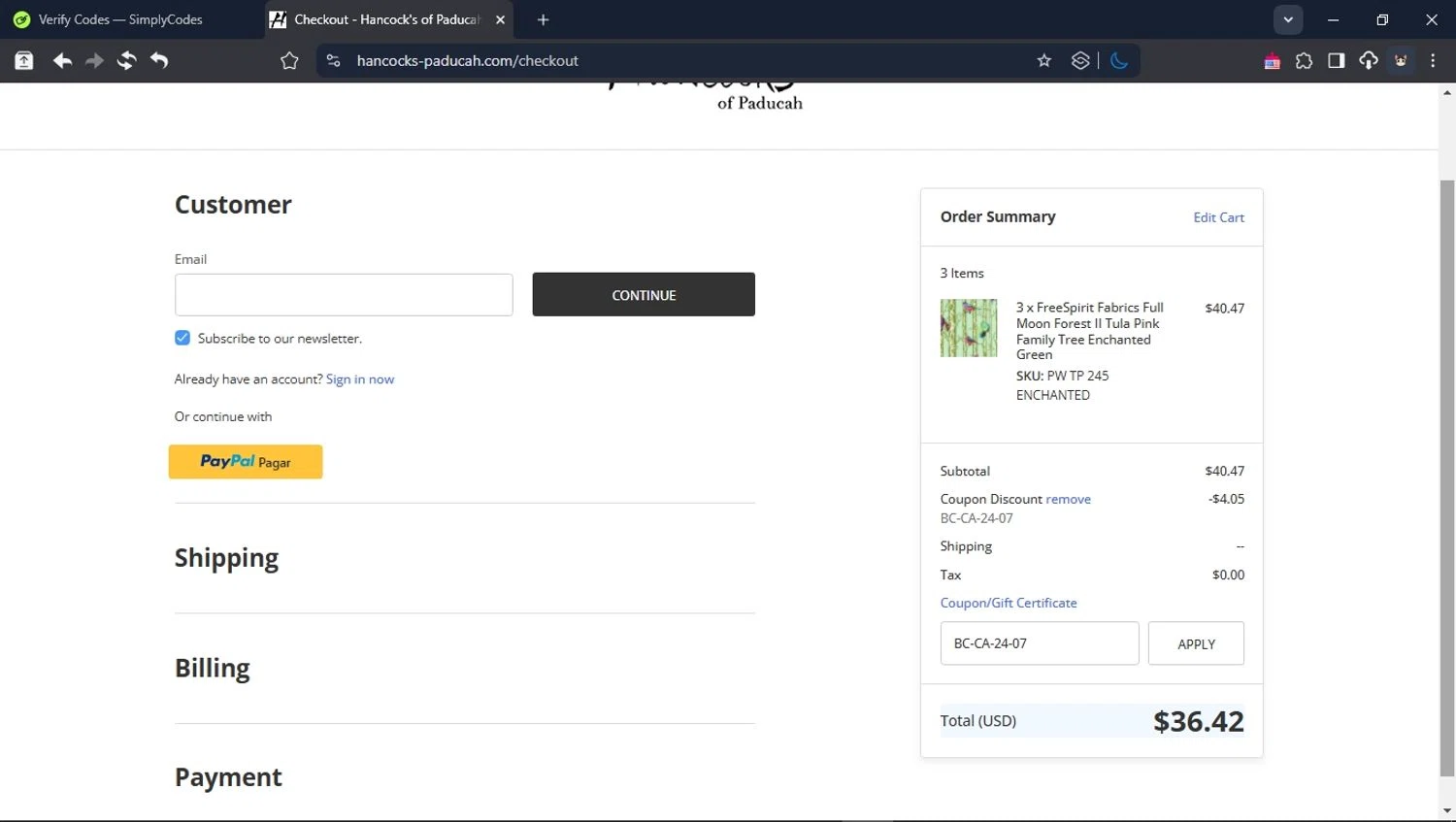Apply the coupon with APPLY button

(x=1196, y=643)
